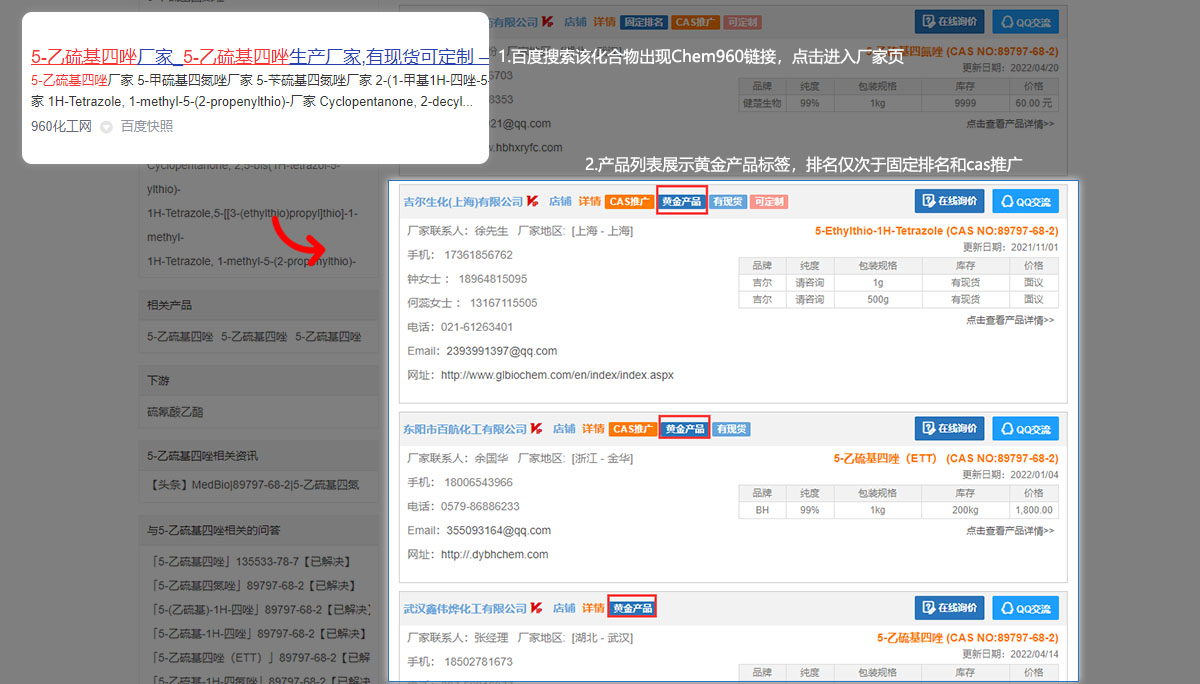
Task: Open the 店铺 link for 吉尔生化
Action: tap(560, 201)
